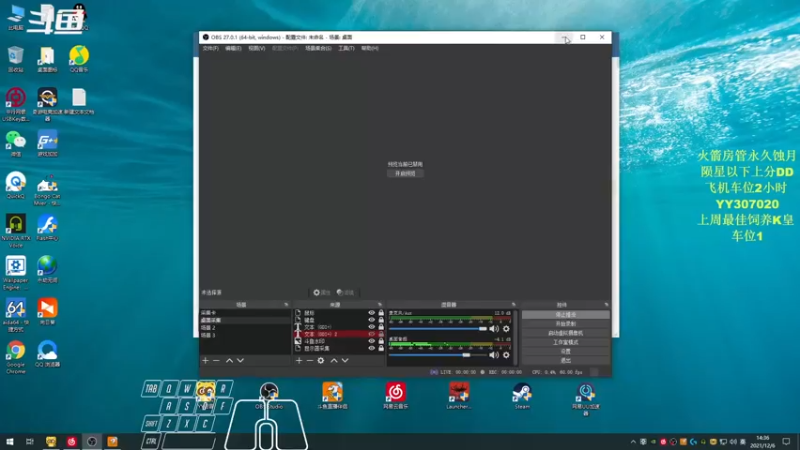Viewport: 800px width, 450px height.
Task: Move the selected scene down with the arrow in the 场景 panel
Action: pyautogui.click(x=240, y=361)
